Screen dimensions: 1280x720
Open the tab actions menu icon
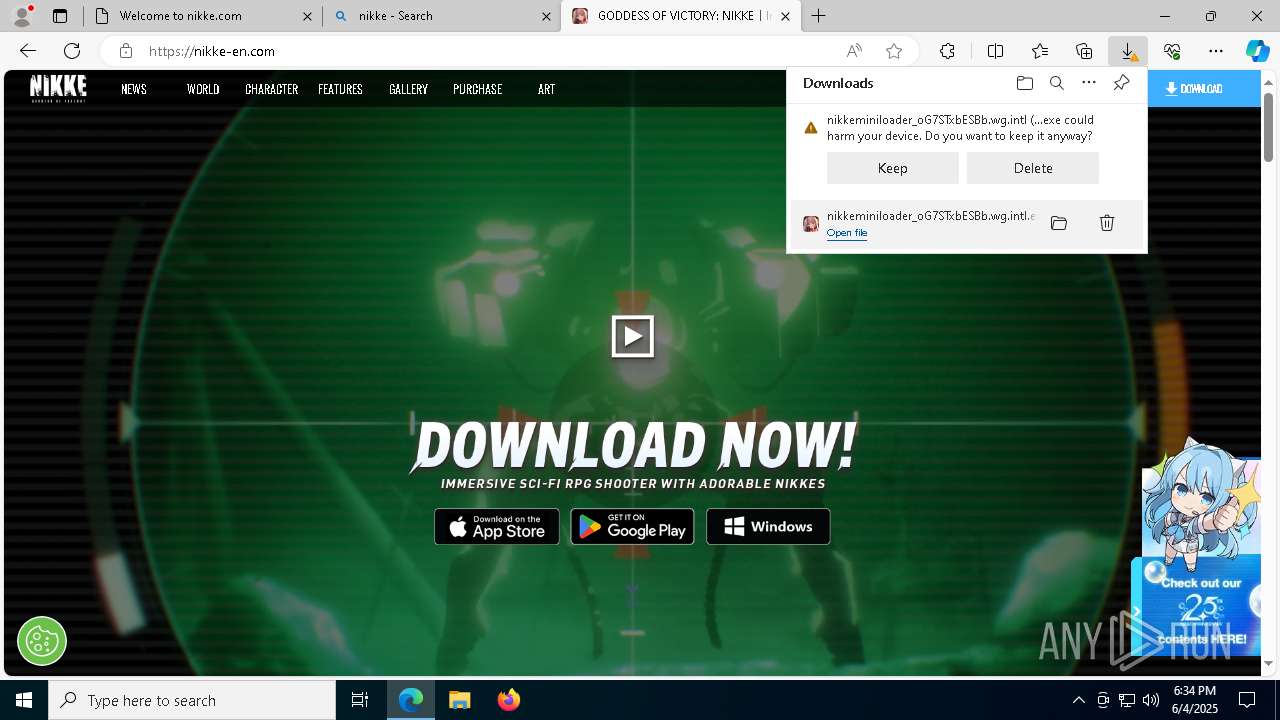click(60, 16)
